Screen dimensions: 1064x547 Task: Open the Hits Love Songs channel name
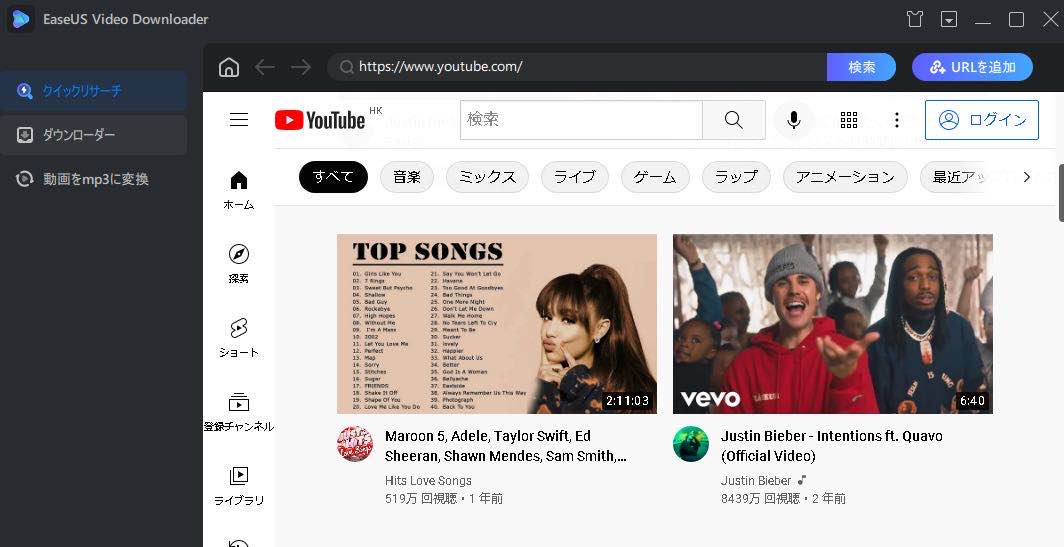click(x=428, y=480)
